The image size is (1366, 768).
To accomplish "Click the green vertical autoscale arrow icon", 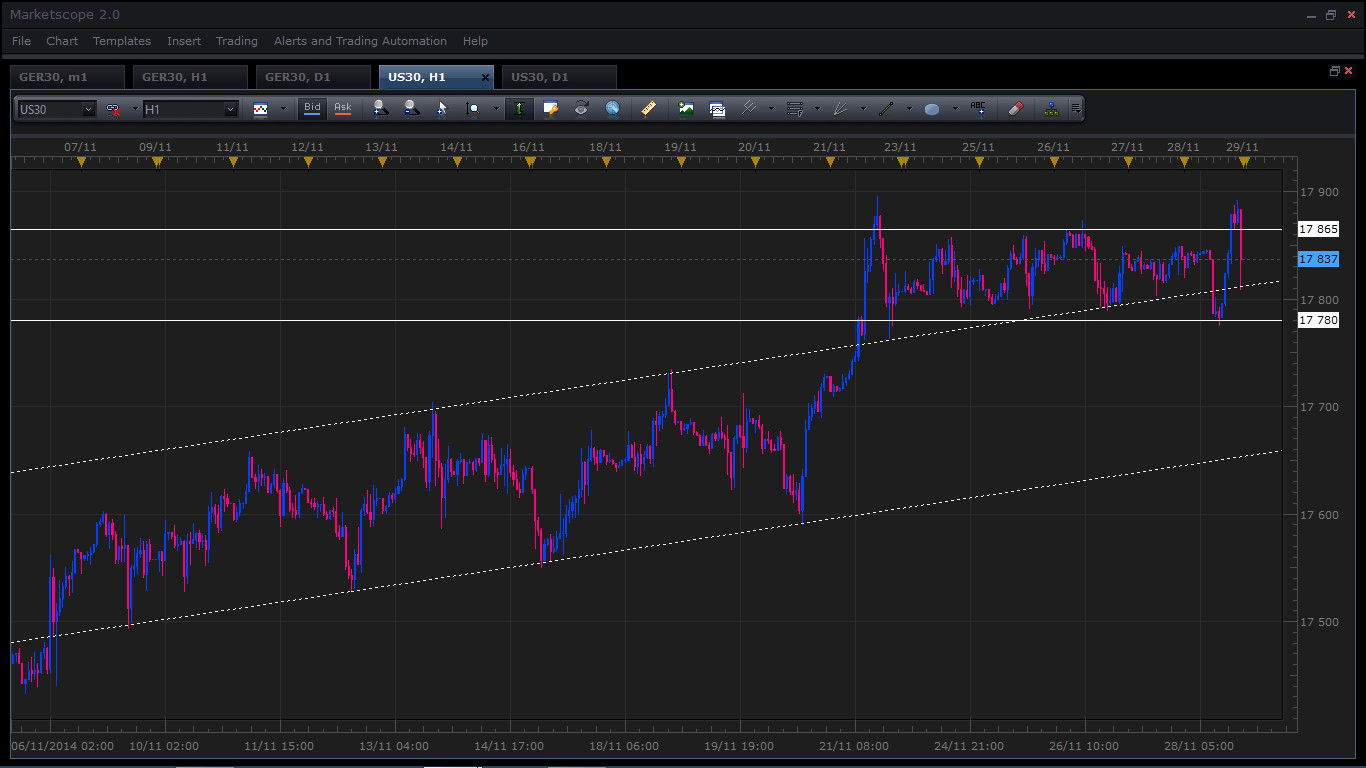I will click(519, 108).
